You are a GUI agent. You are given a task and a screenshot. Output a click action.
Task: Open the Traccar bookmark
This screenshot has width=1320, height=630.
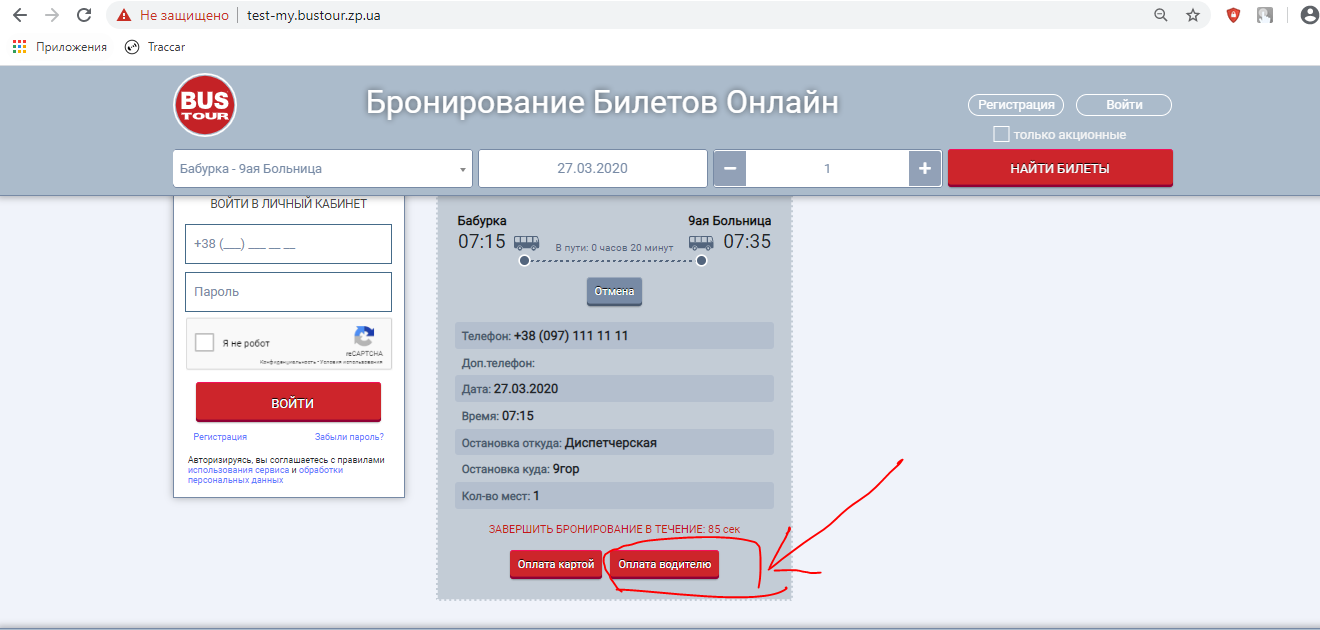click(x=155, y=47)
